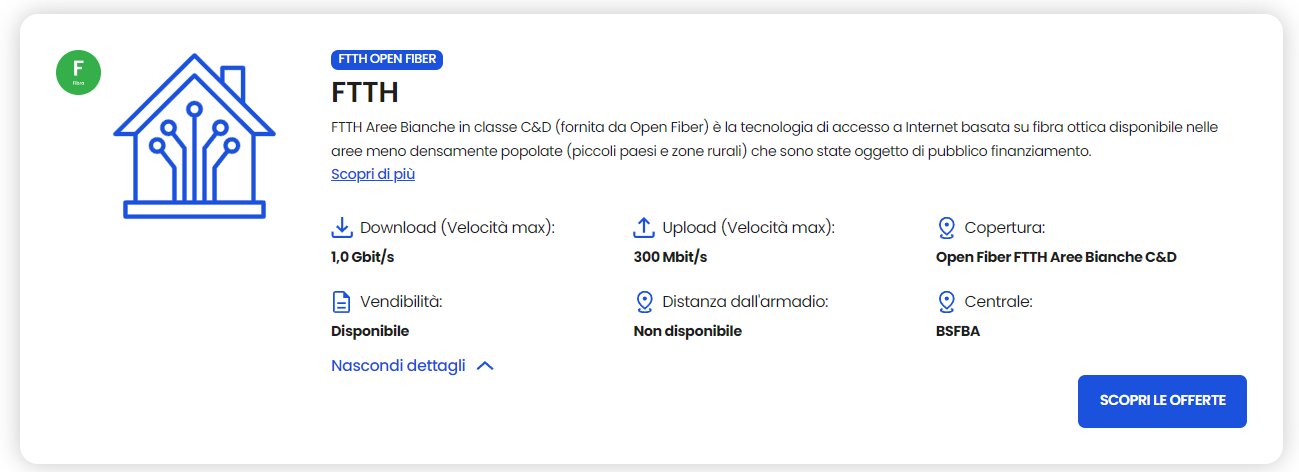The width and height of the screenshot is (1299, 472).
Task: Click the 300 Mbit/s upload value
Action: (x=670, y=257)
